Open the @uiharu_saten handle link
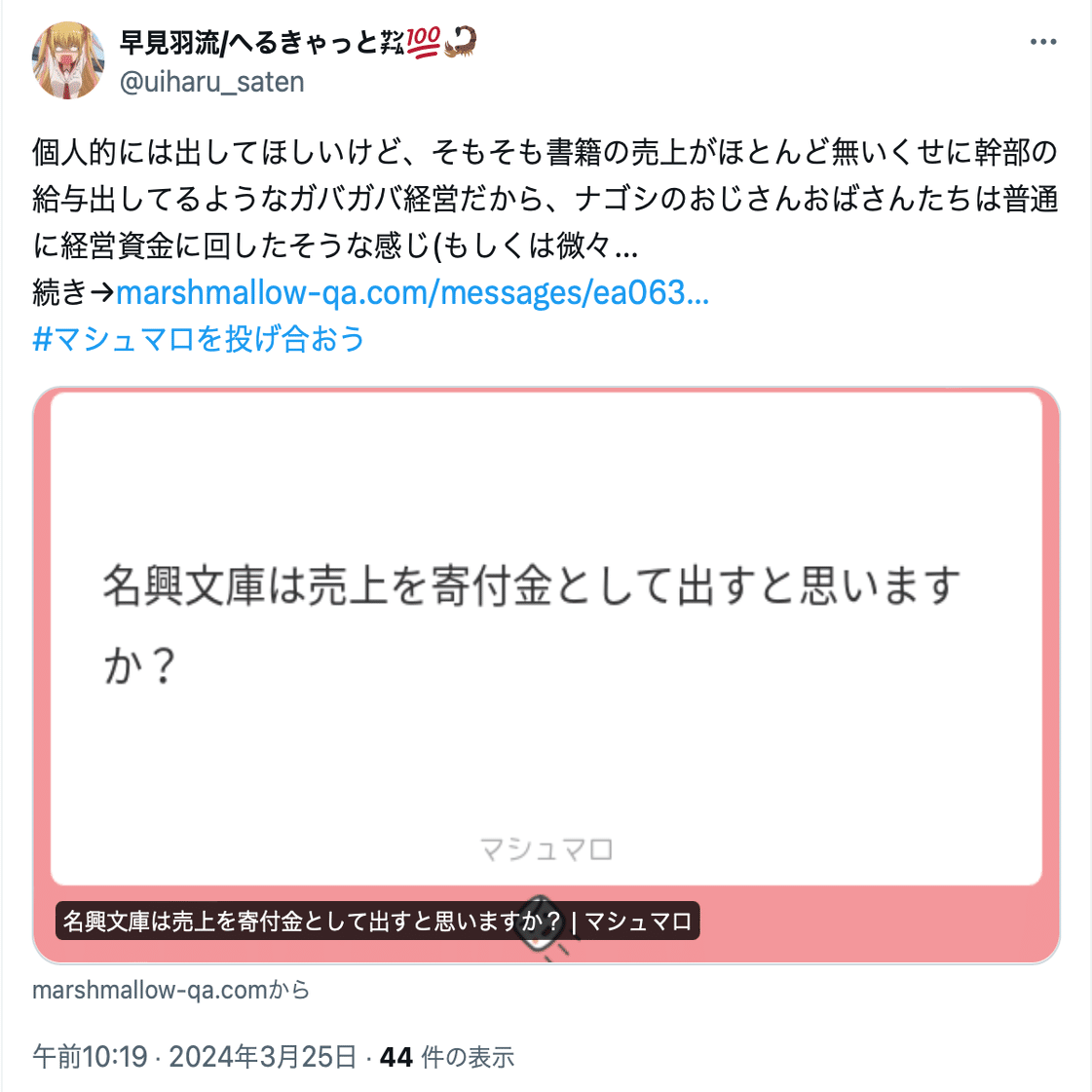1092x1092 pixels. (211, 82)
